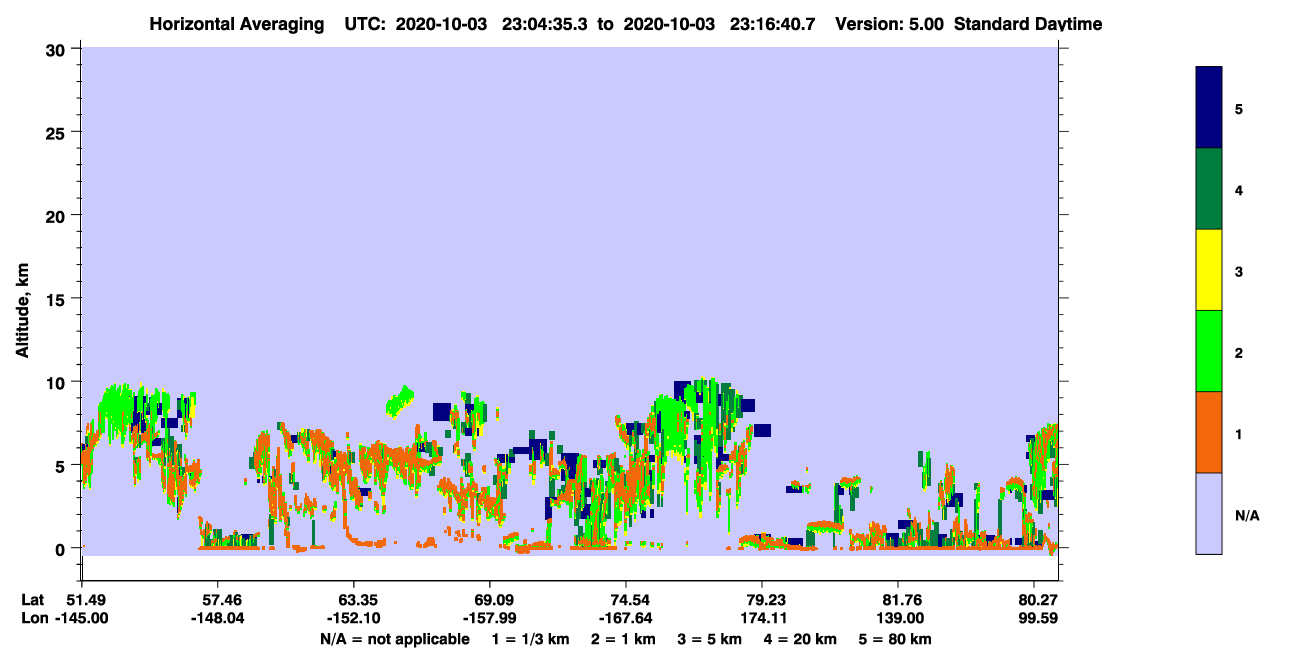This screenshot has width=1300, height=667.
Task: Click the colorbar label 2
Action: click(x=1239, y=352)
